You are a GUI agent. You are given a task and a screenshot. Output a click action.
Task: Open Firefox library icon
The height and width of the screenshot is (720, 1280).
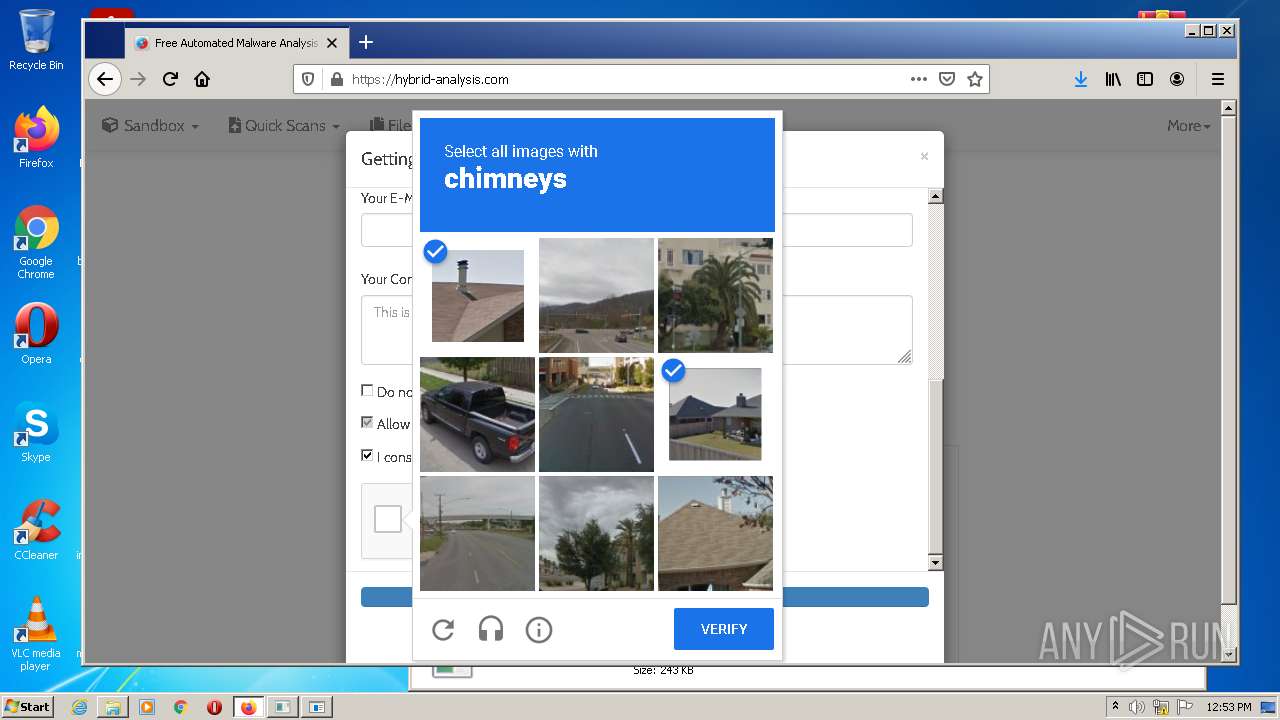1113,79
